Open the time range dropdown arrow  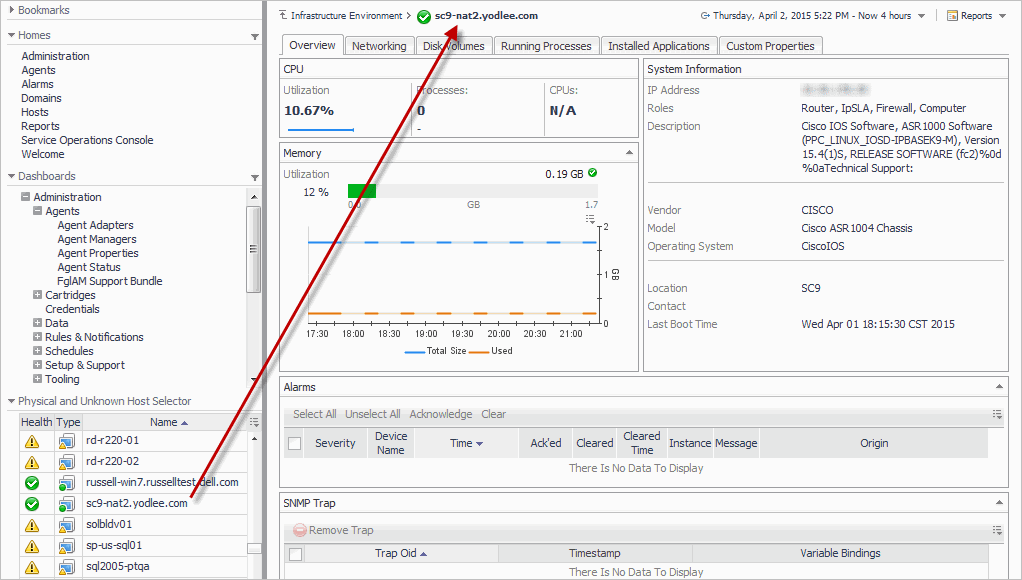click(x=922, y=16)
